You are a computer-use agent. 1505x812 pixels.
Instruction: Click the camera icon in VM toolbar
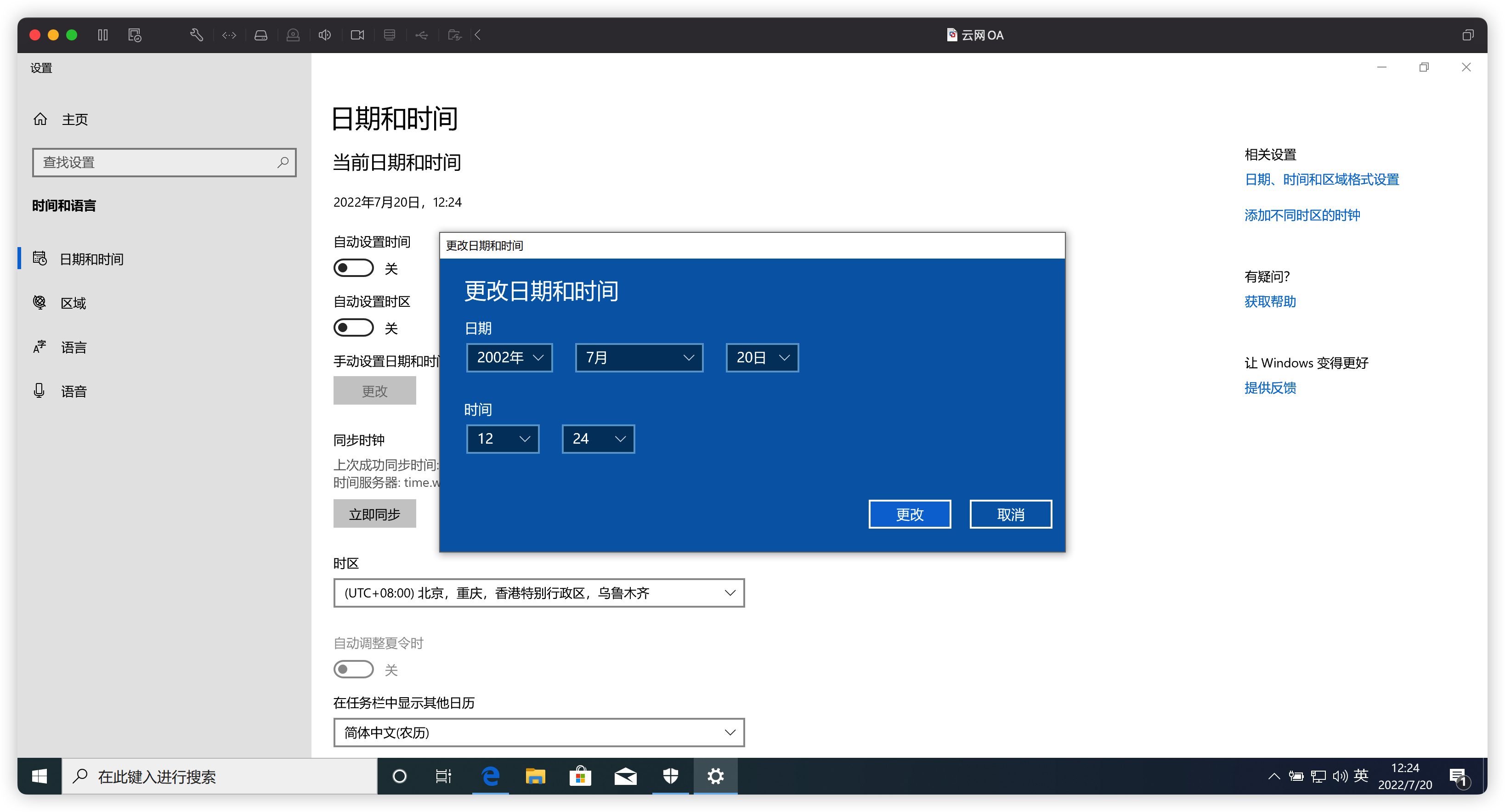(x=357, y=35)
